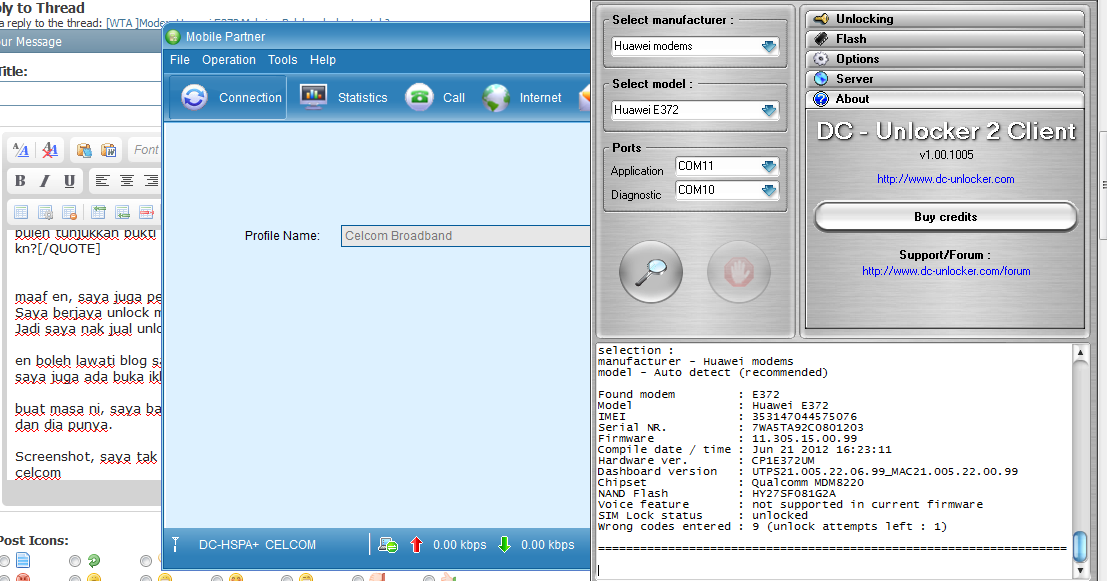Click the Profile Name field
The width and height of the screenshot is (1107, 581).
point(465,236)
